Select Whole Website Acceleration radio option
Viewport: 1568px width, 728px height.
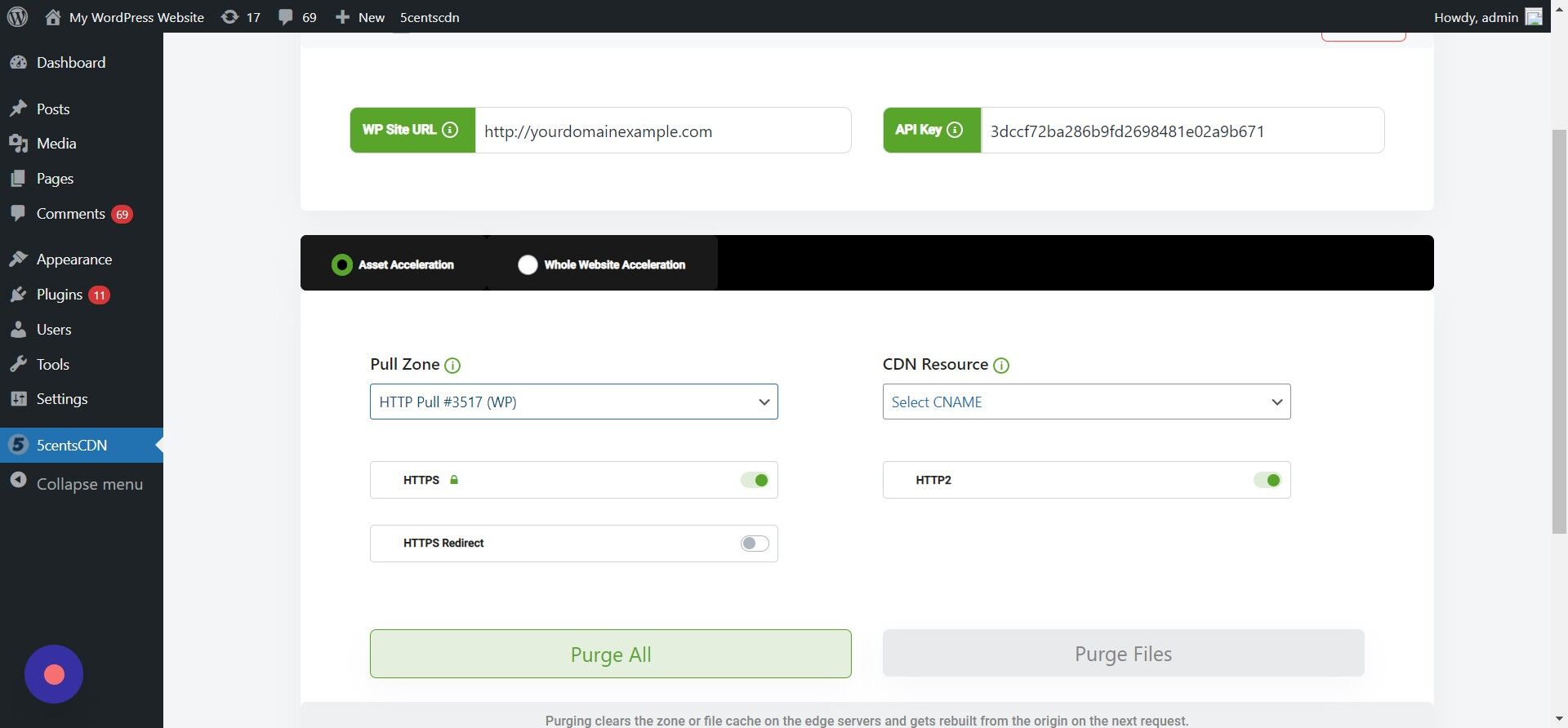click(528, 264)
